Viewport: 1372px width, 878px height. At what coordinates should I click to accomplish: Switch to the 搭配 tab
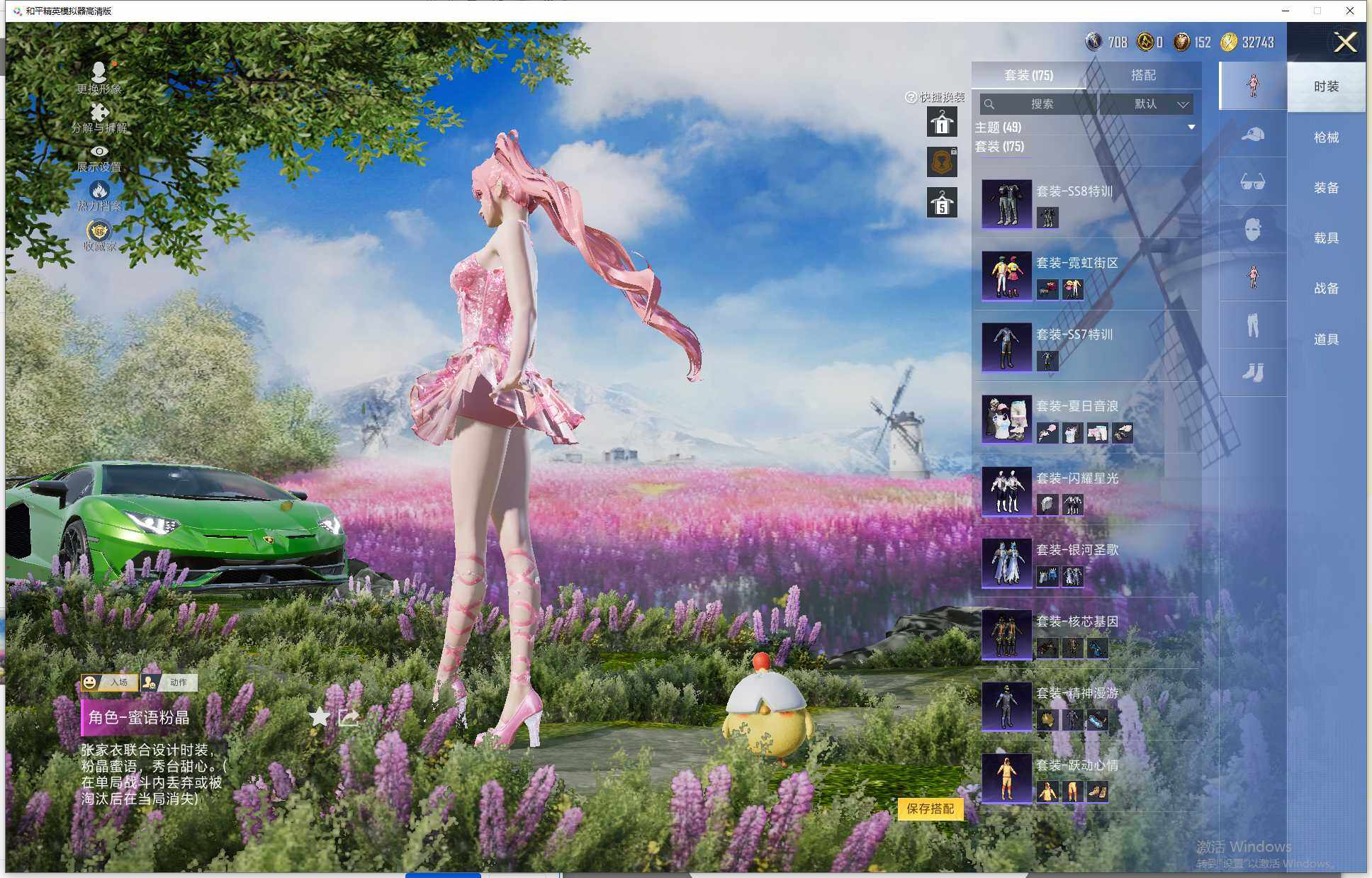click(x=1142, y=75)
